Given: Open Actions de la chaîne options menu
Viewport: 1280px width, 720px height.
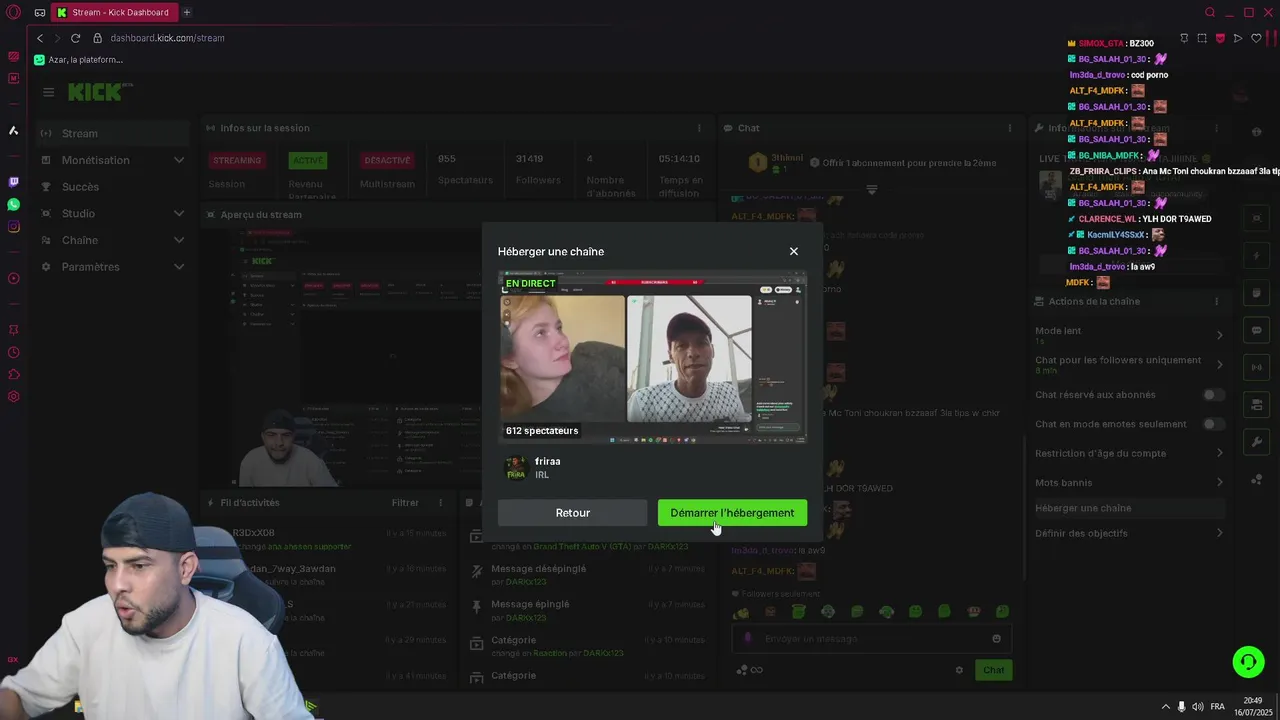Looking at the screenshot, I should click(x=1217, y=301).
